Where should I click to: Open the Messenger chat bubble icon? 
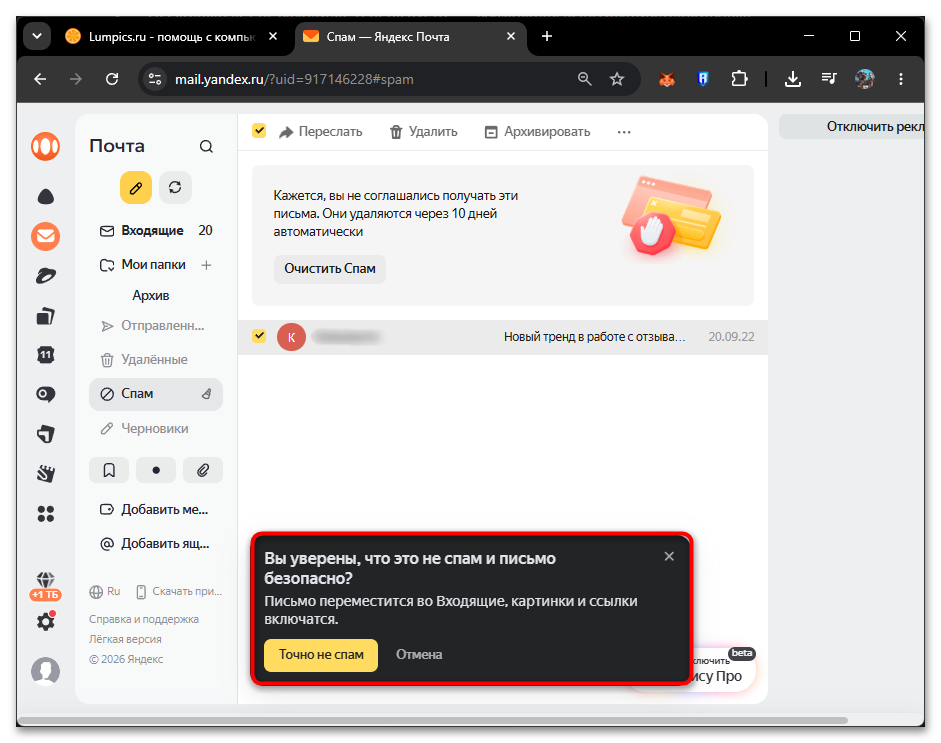coord(46,394)
